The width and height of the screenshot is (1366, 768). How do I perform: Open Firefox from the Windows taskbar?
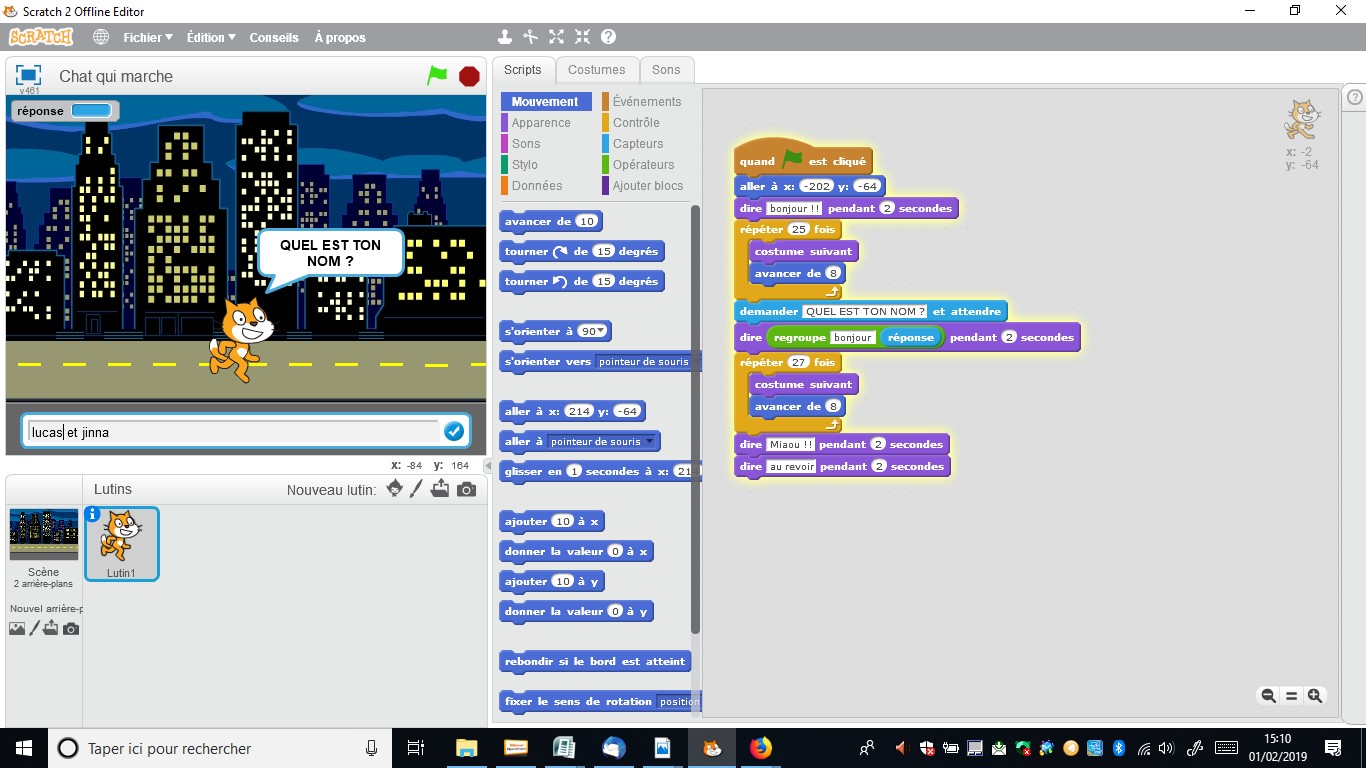761,748
